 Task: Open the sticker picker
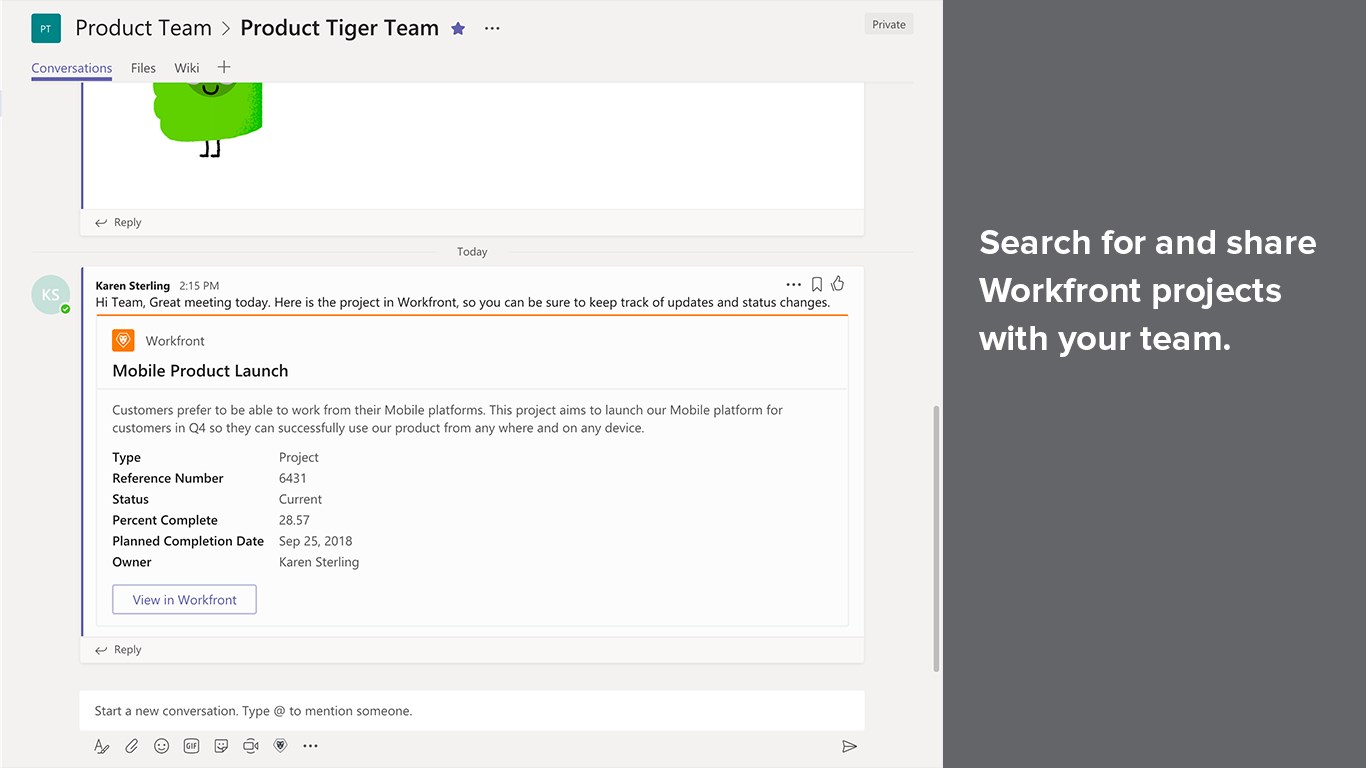(x=221, y=746)
